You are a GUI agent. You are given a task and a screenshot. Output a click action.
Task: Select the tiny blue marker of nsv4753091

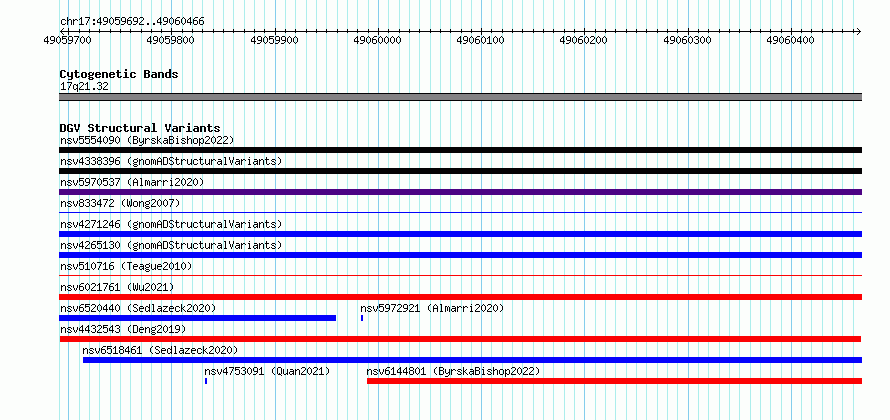[x=205, y=381]
